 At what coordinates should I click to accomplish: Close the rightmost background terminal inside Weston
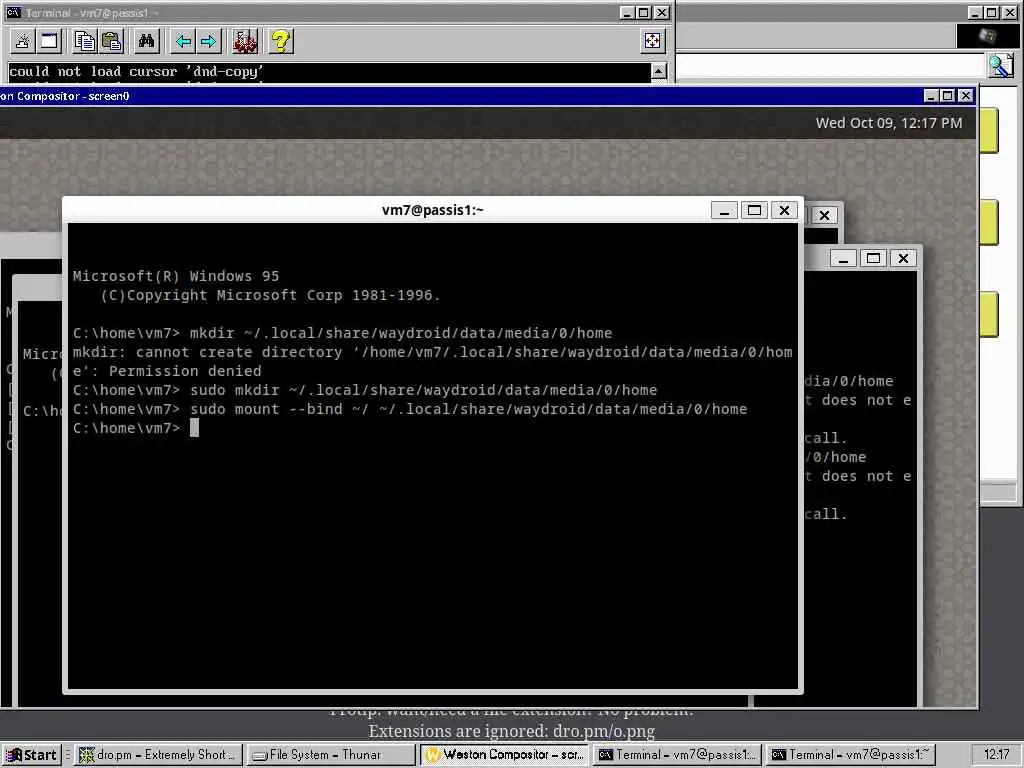[903, 259]
